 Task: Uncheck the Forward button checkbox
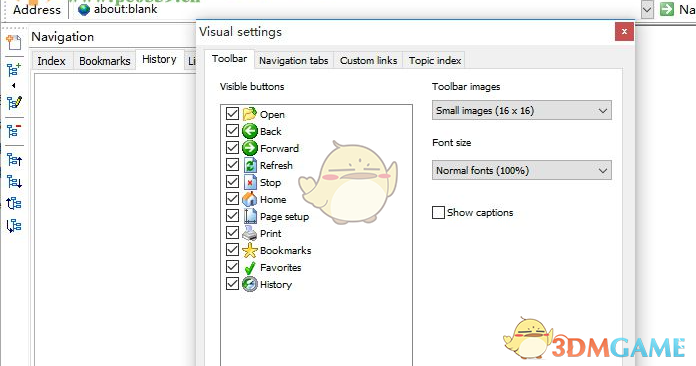[232, 147]
